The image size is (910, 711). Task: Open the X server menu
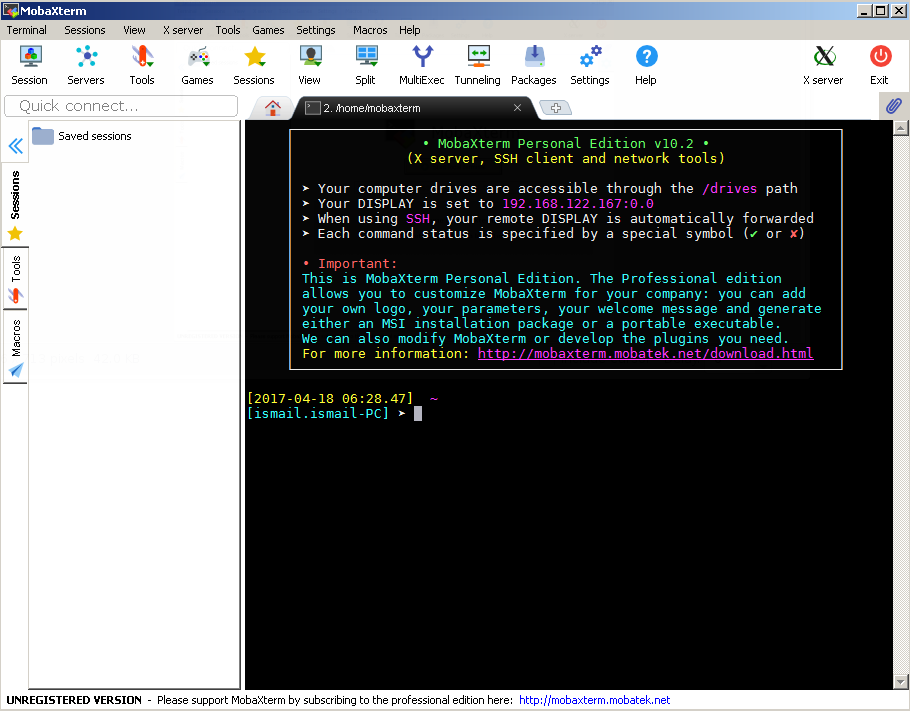tap(183, 30)
